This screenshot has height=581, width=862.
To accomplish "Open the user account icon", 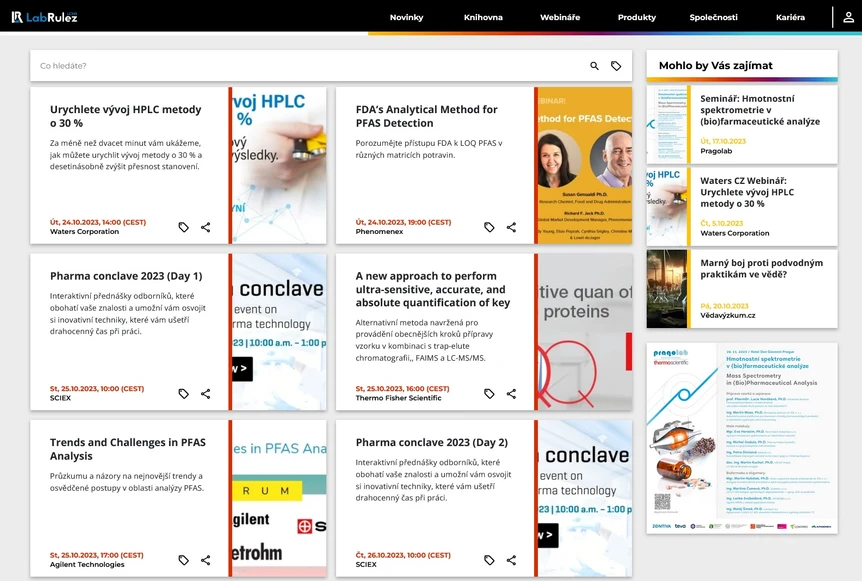I will click(848, 17).
